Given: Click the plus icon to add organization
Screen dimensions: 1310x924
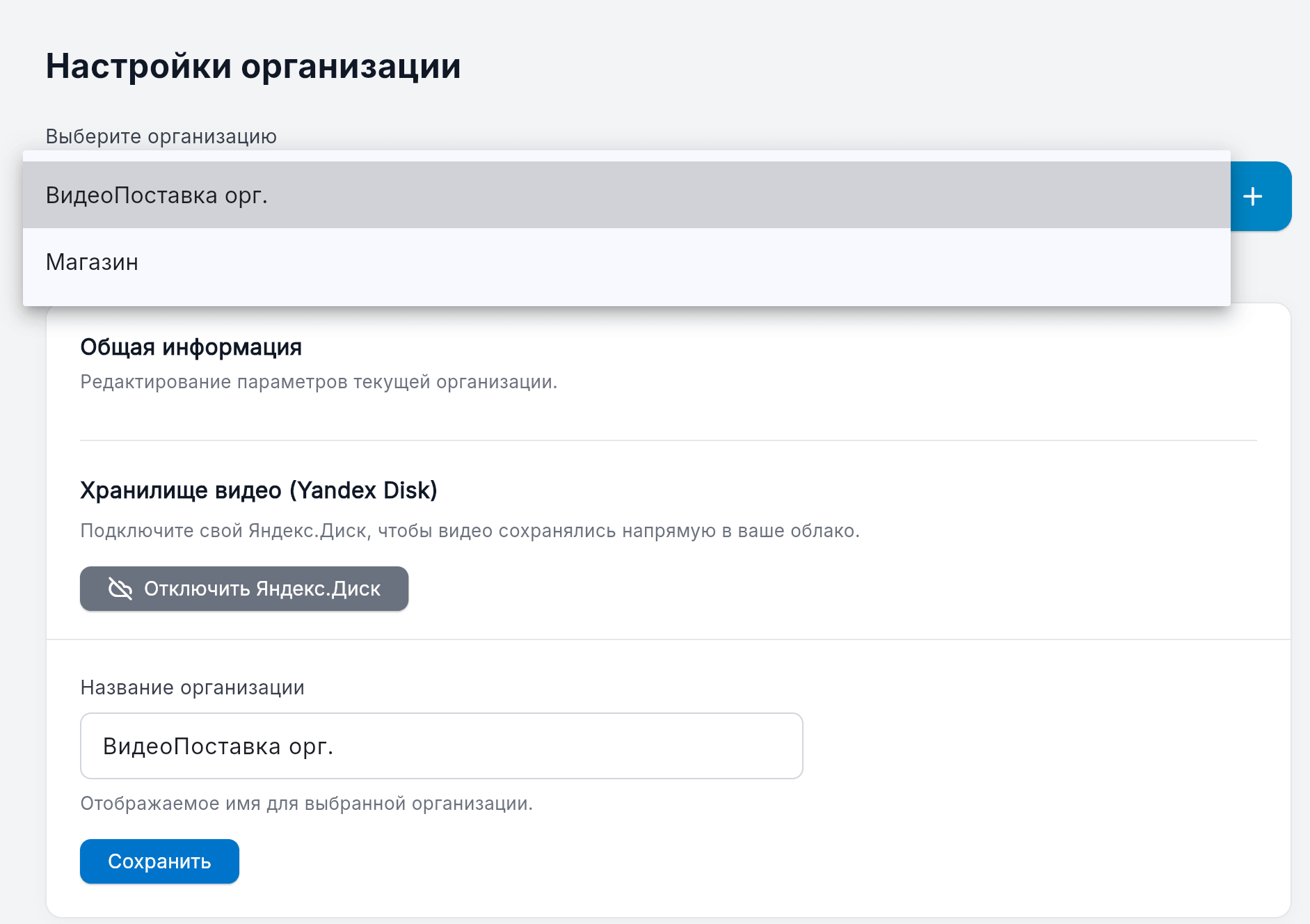Looking at the screenshot, I should 1253,196.
